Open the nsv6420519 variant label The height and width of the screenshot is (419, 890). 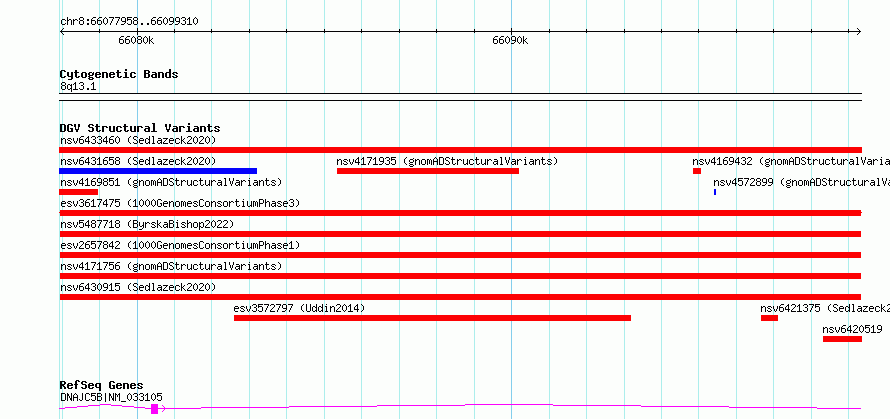coord(853,329)
